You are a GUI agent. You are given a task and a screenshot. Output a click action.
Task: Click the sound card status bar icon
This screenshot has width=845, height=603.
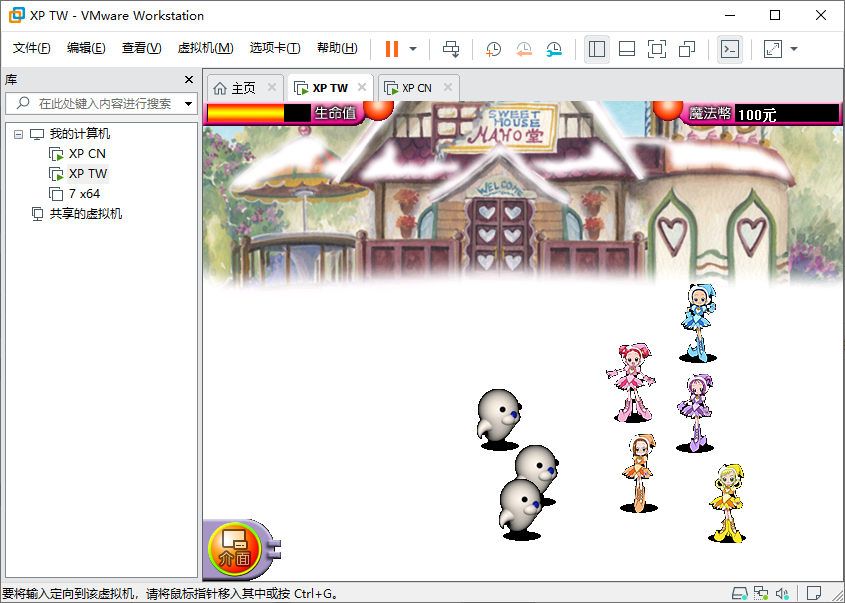pyautogui.click(x=782, y=593)
